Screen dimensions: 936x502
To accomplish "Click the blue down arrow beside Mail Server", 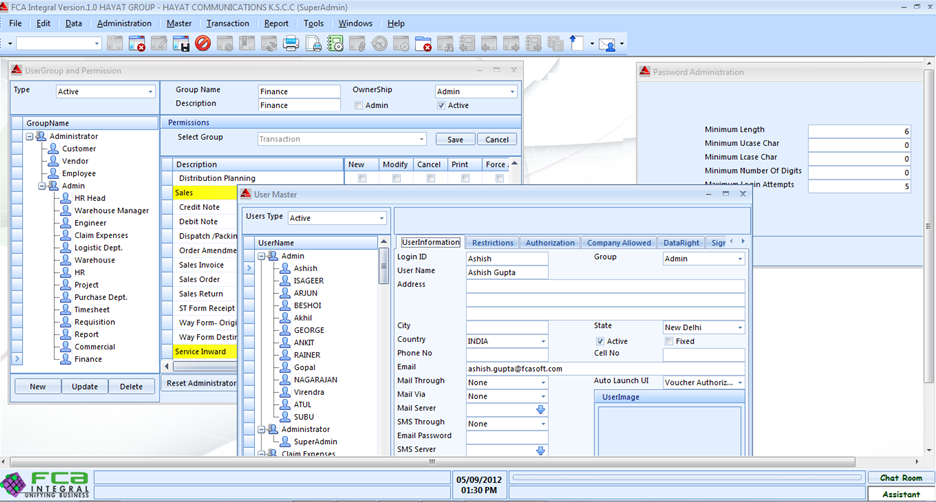I will pos(541,409).
